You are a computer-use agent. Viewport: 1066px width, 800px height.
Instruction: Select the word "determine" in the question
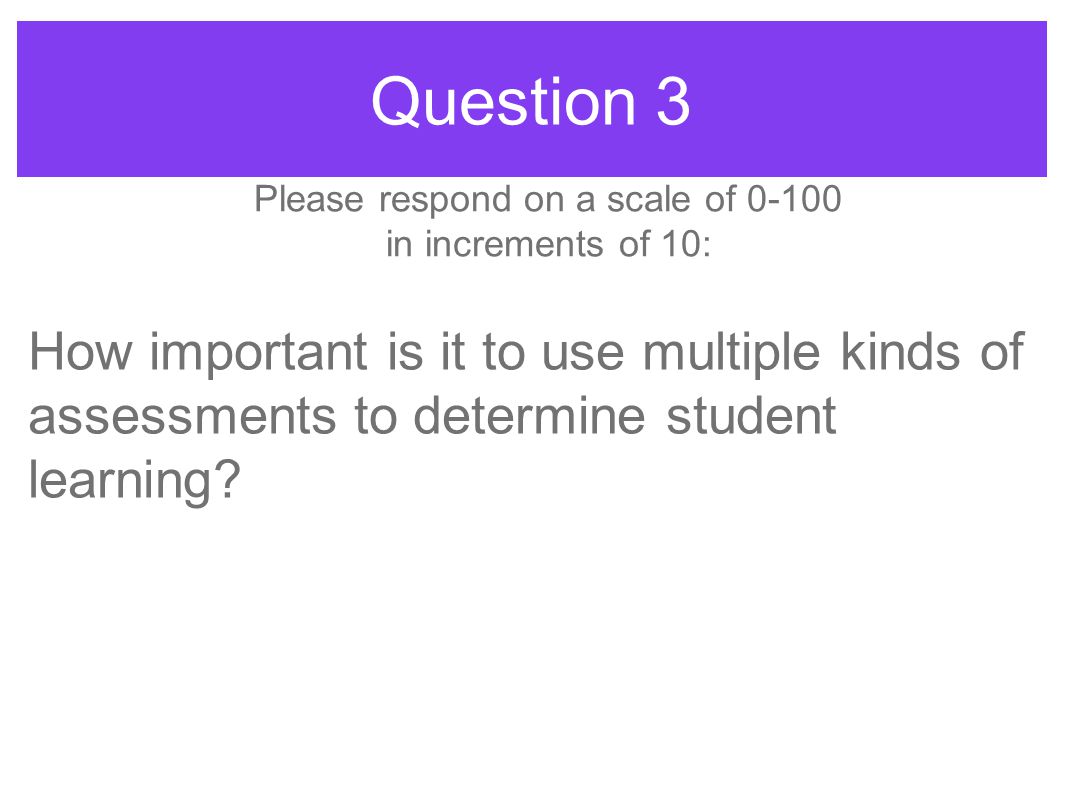(x=529, y=415)
